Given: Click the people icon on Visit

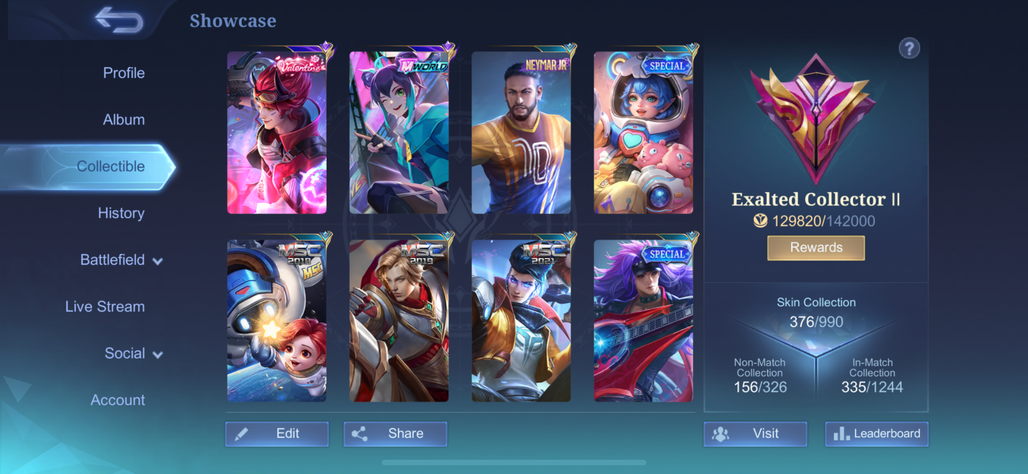Looking at the screenshot, I should (721, 434).
